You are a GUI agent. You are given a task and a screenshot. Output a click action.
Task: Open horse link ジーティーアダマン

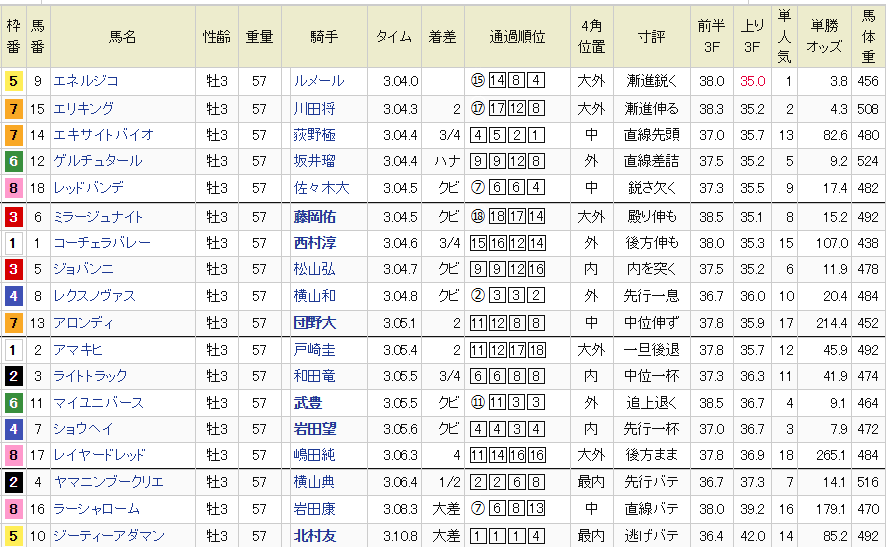pyautogui.click(x=108, y=535)
